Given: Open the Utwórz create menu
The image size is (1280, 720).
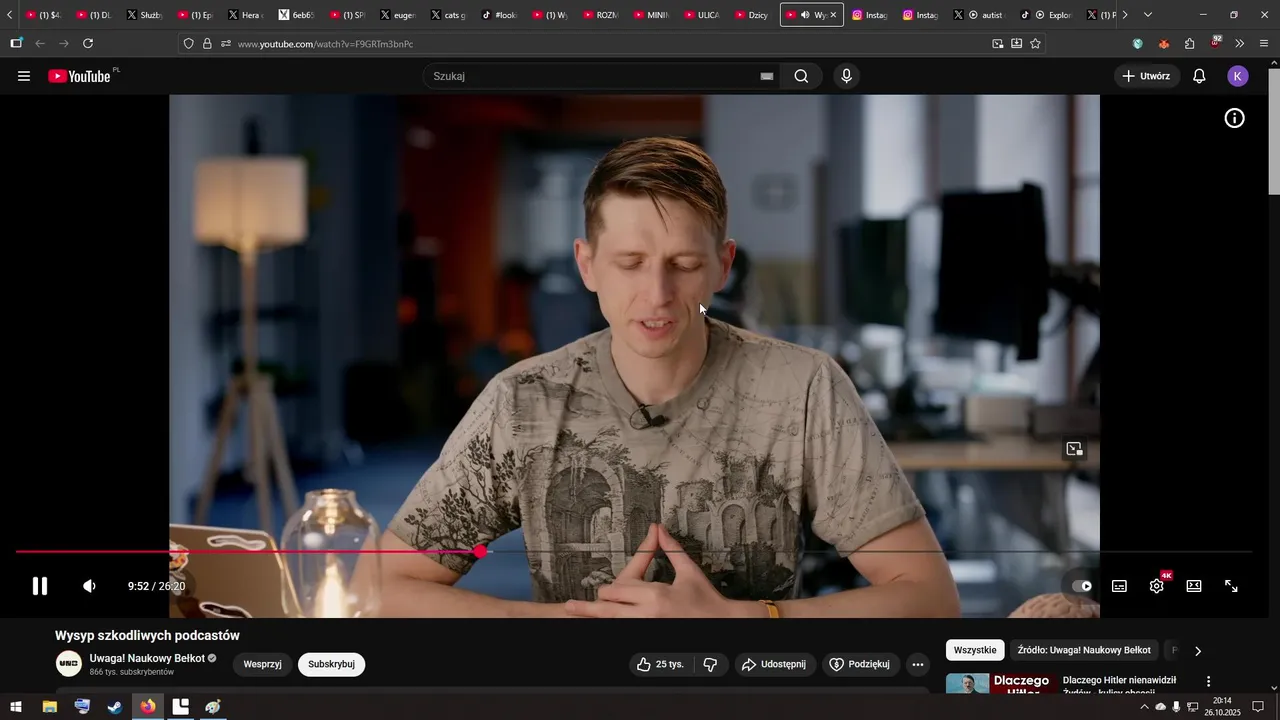Looking at the screenshot, I should [1147, 76].
